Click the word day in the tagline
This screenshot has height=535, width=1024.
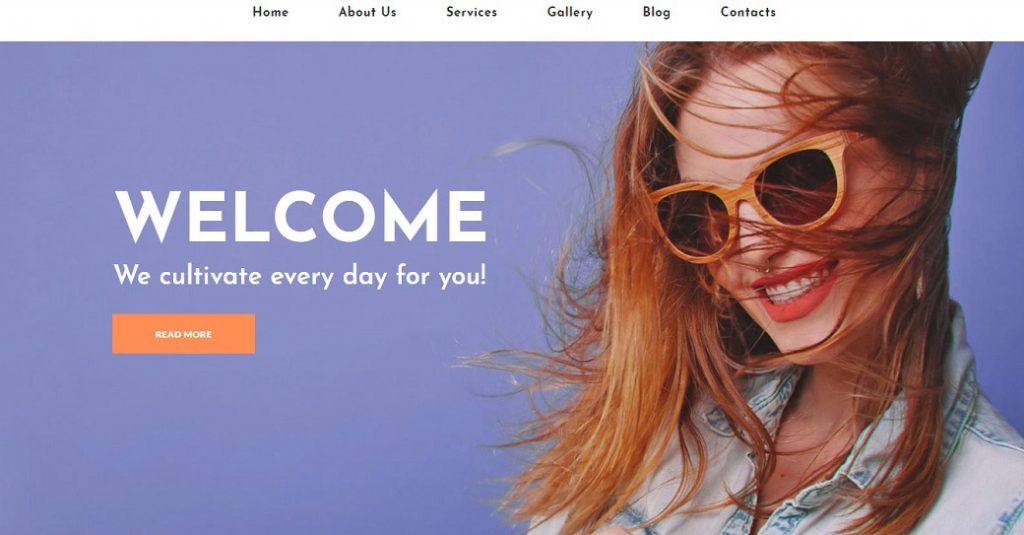point(365,277)
